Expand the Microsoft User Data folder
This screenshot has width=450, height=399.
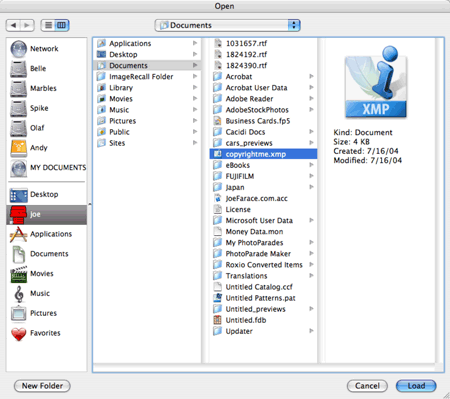(311, 220)
